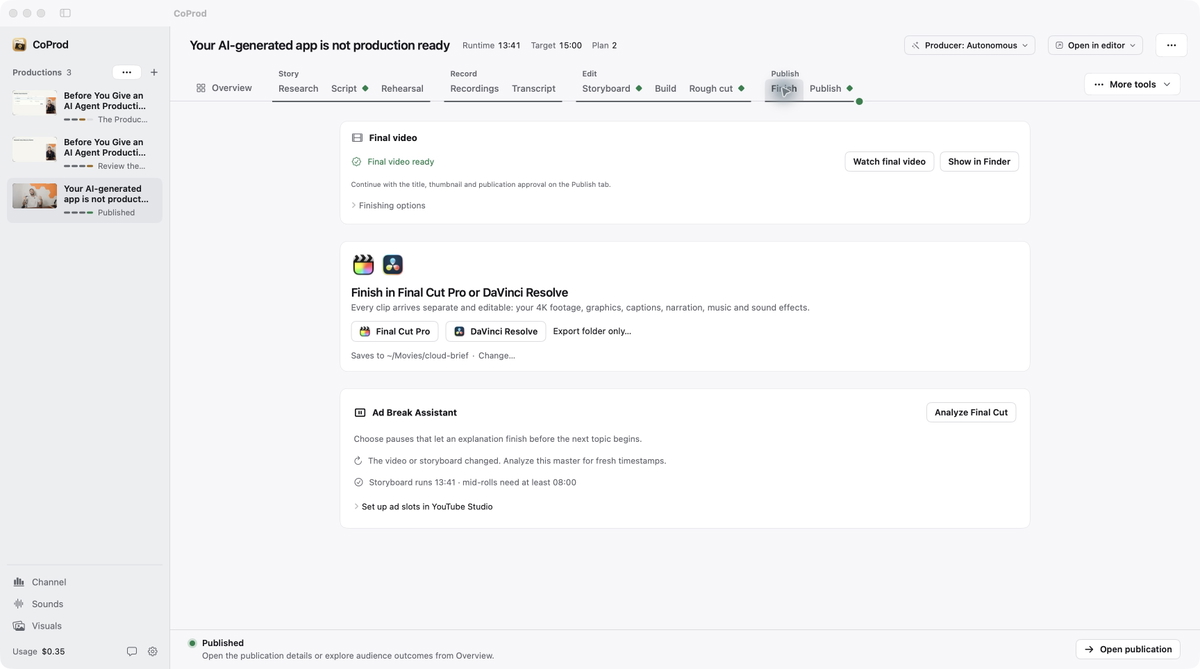This screenshot has height=669, width=1200.
Task: Open settings gear in sidebar footer
Action: click(x=153, y=651)
